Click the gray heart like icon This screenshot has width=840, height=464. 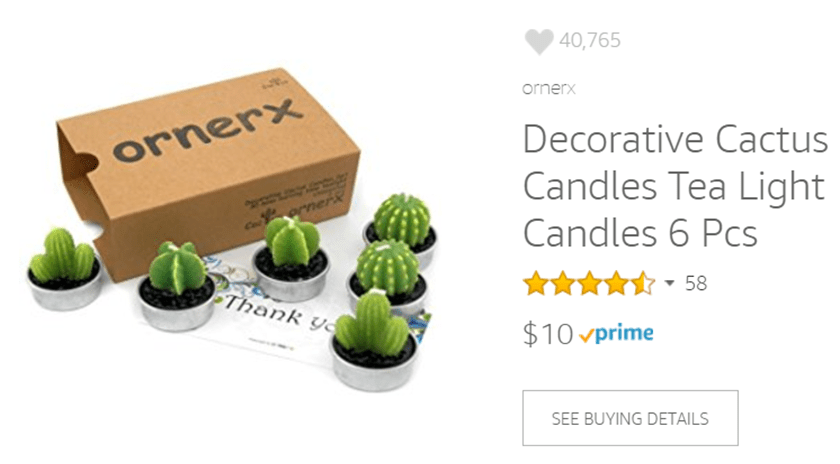[539, 41]
